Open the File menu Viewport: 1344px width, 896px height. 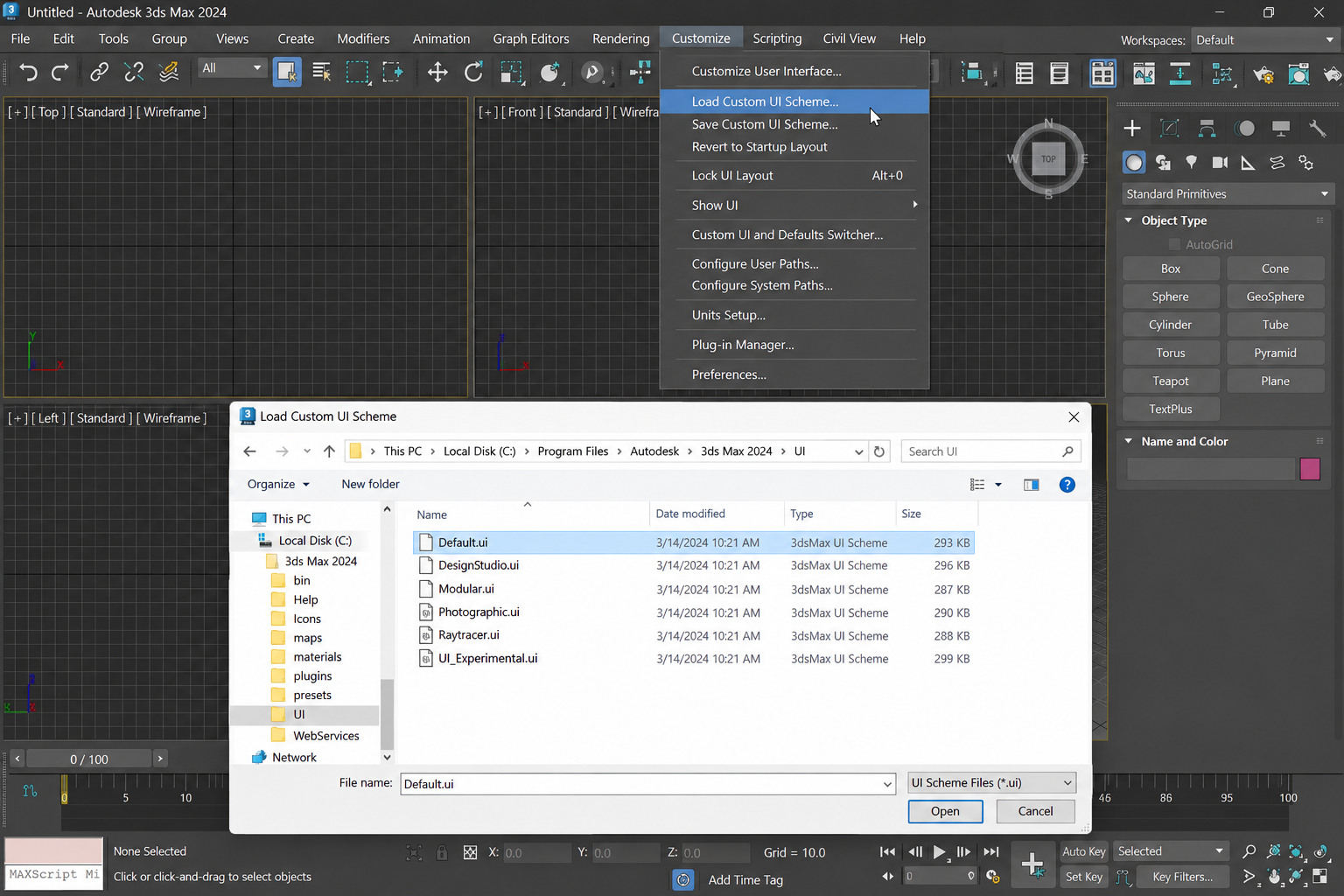point(20,38)
